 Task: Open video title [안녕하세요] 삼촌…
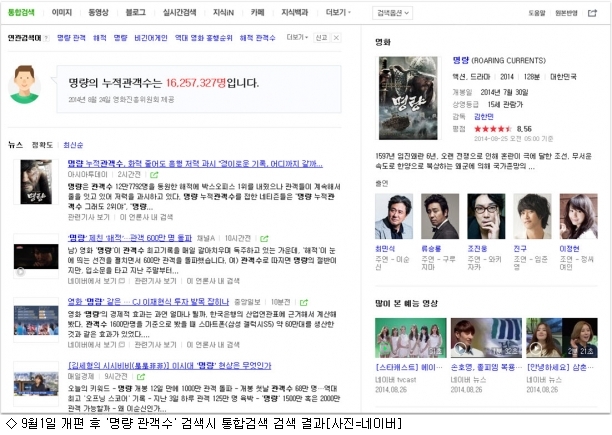[x=560, y=368]
